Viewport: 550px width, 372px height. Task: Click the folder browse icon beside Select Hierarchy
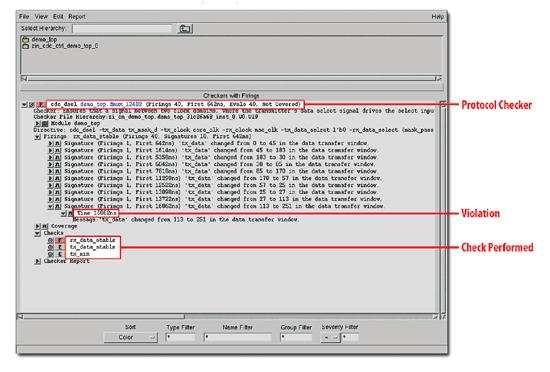pyautogui.click(x=185, y=29)
